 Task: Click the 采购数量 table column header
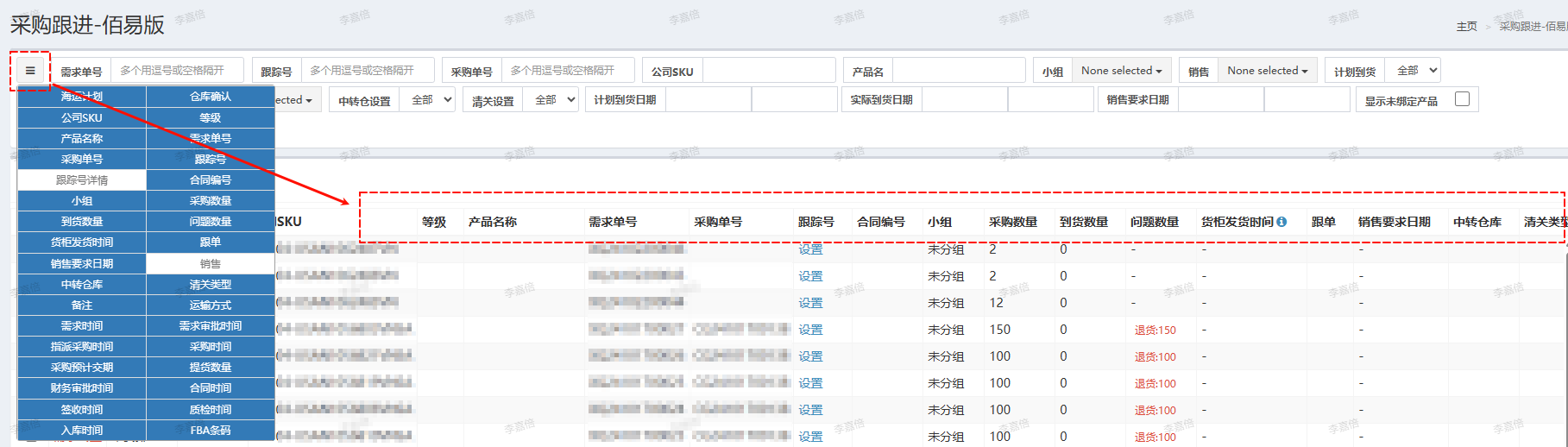1013,222
